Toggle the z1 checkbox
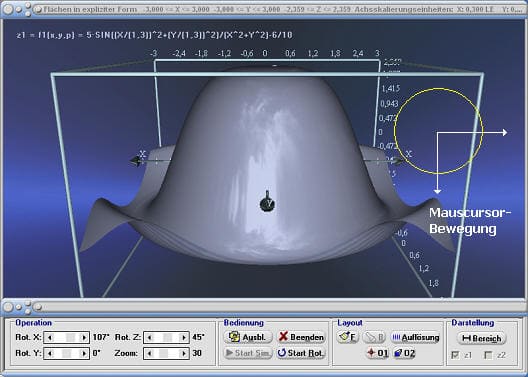This screenshot has width=528, height=377. 455,355
